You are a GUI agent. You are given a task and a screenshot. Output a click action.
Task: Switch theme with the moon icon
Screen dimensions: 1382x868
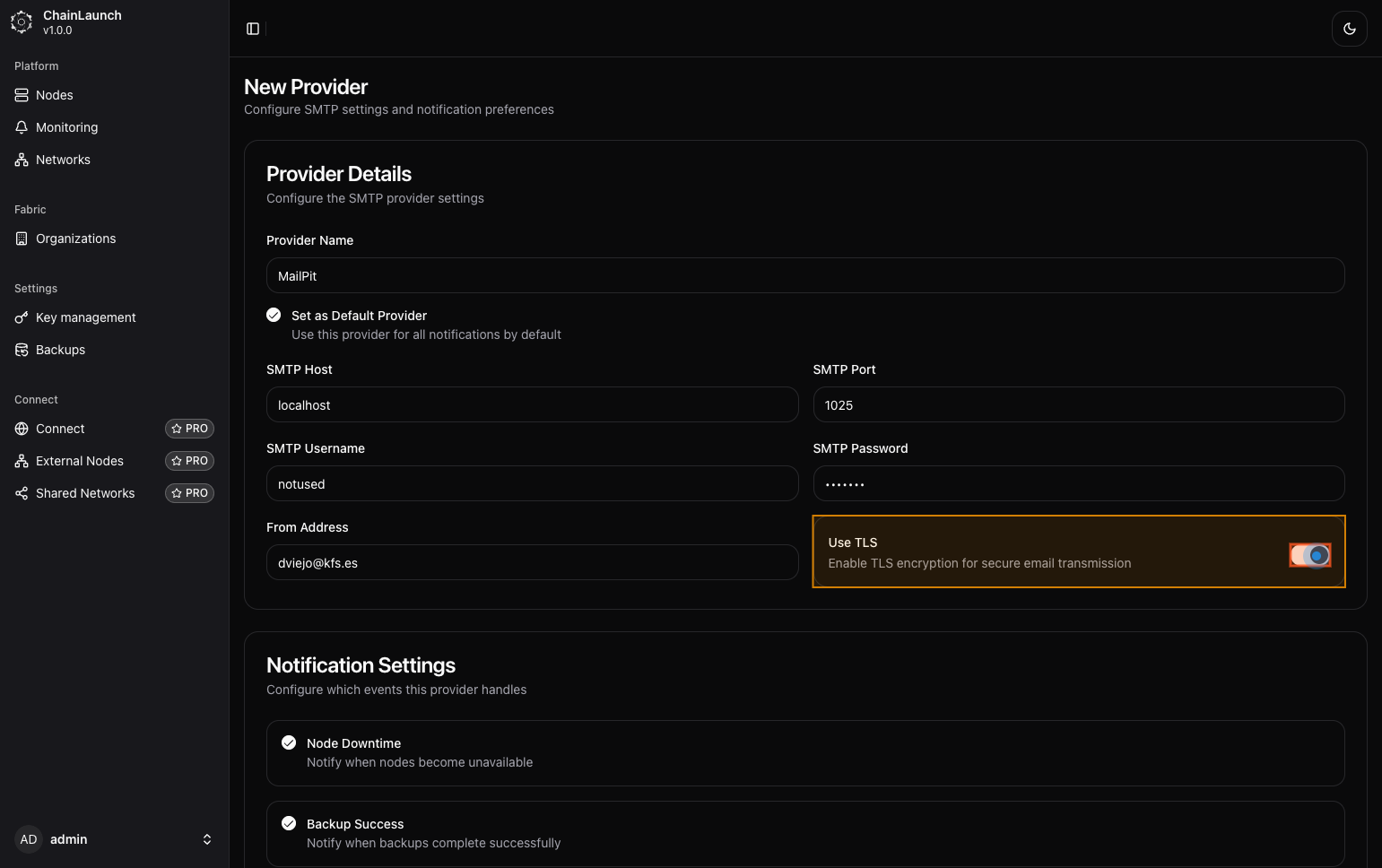(x=1349, y=29)
